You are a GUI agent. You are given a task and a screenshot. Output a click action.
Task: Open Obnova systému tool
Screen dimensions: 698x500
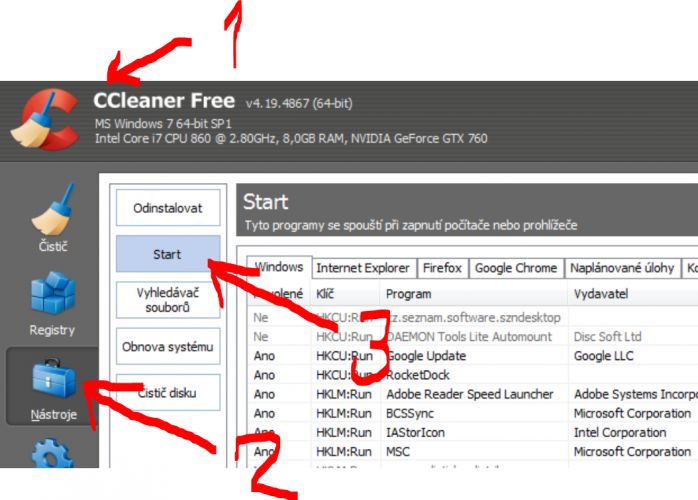(x=168, y=346)
